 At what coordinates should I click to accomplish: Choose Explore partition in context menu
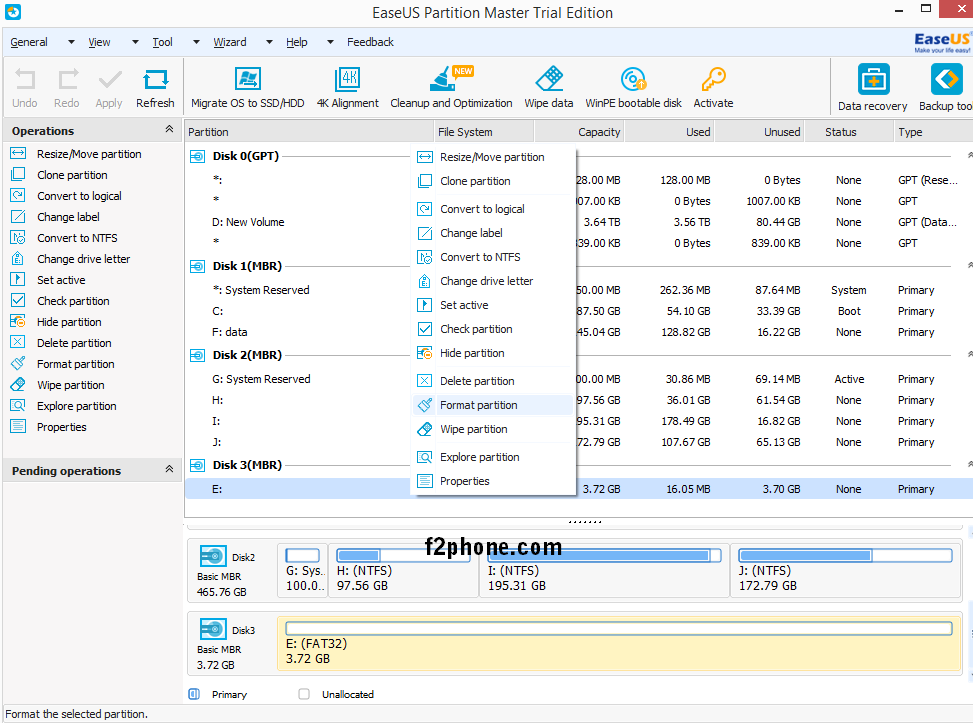(493, 457)
